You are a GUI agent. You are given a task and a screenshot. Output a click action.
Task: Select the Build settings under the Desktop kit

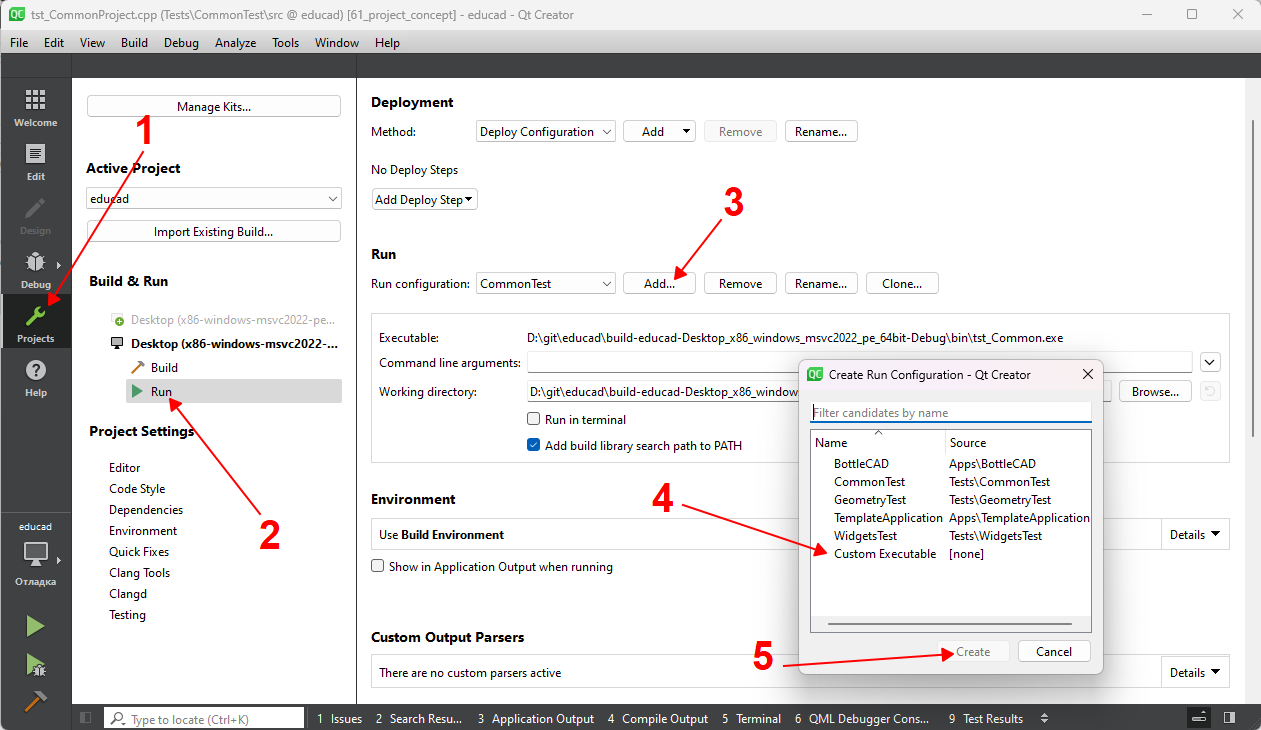point(164,368)
